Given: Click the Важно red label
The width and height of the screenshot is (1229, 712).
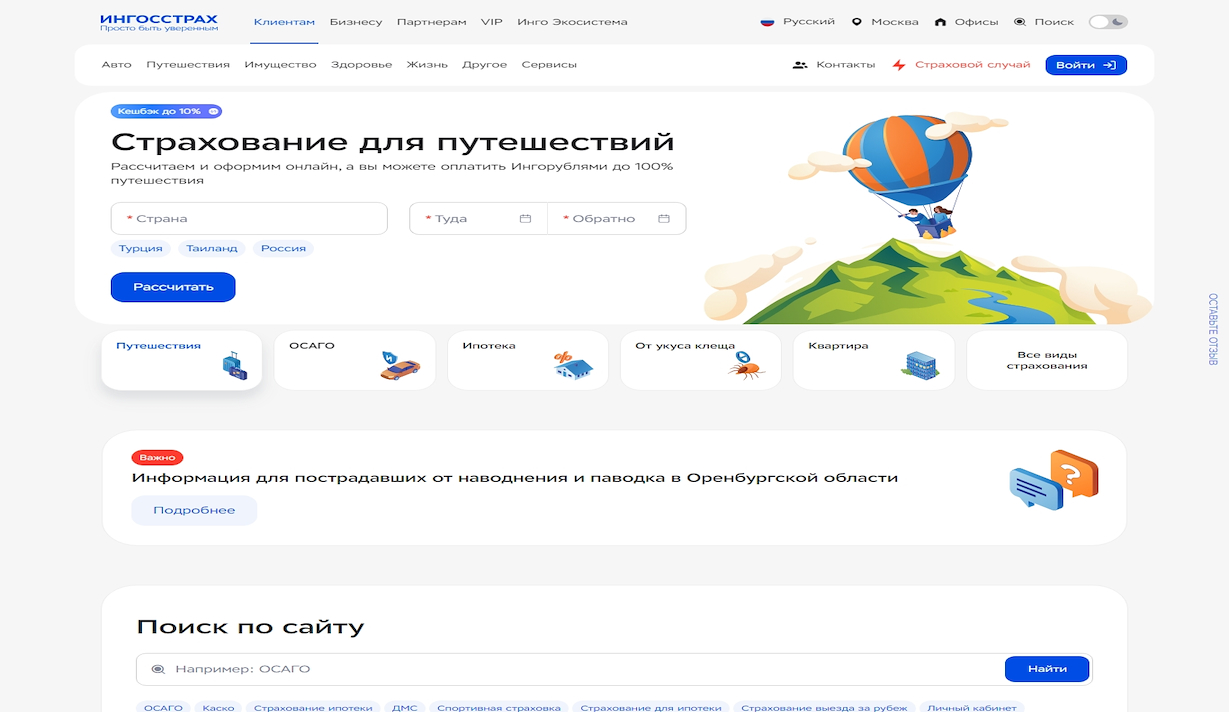Looking at the screenshot, I should (x=157, y=457).
